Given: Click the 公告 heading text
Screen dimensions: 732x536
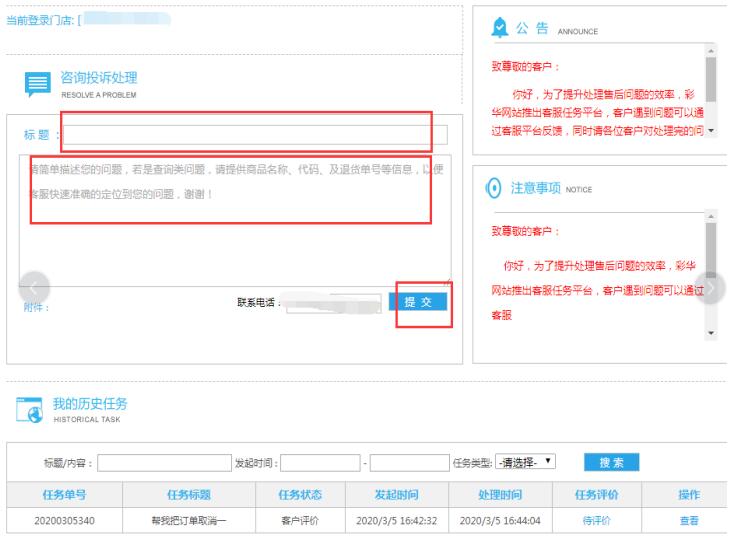Looking at the screenshot, I should [x=532, y=28].
